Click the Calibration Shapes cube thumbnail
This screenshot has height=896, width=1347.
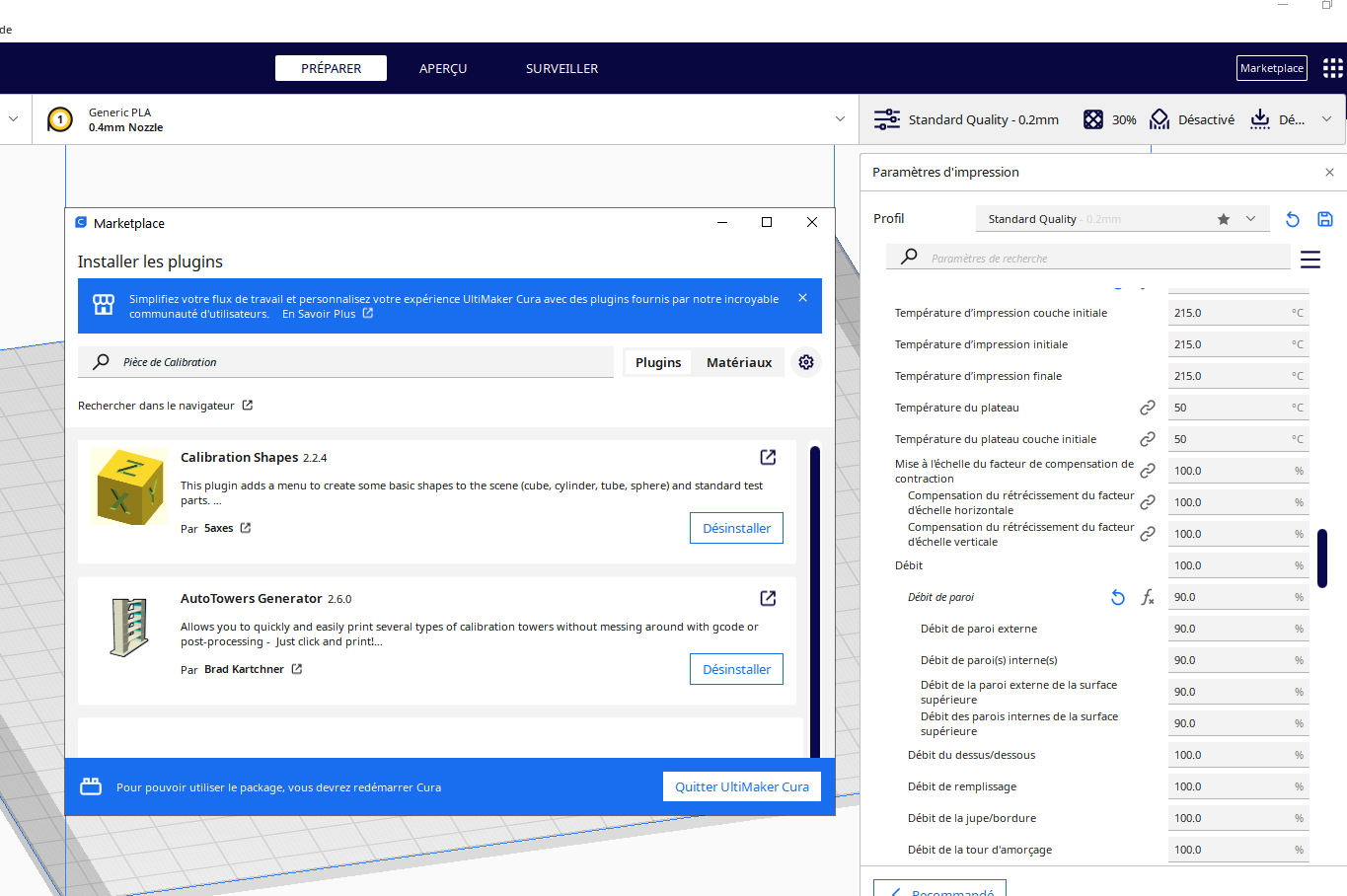129,486
